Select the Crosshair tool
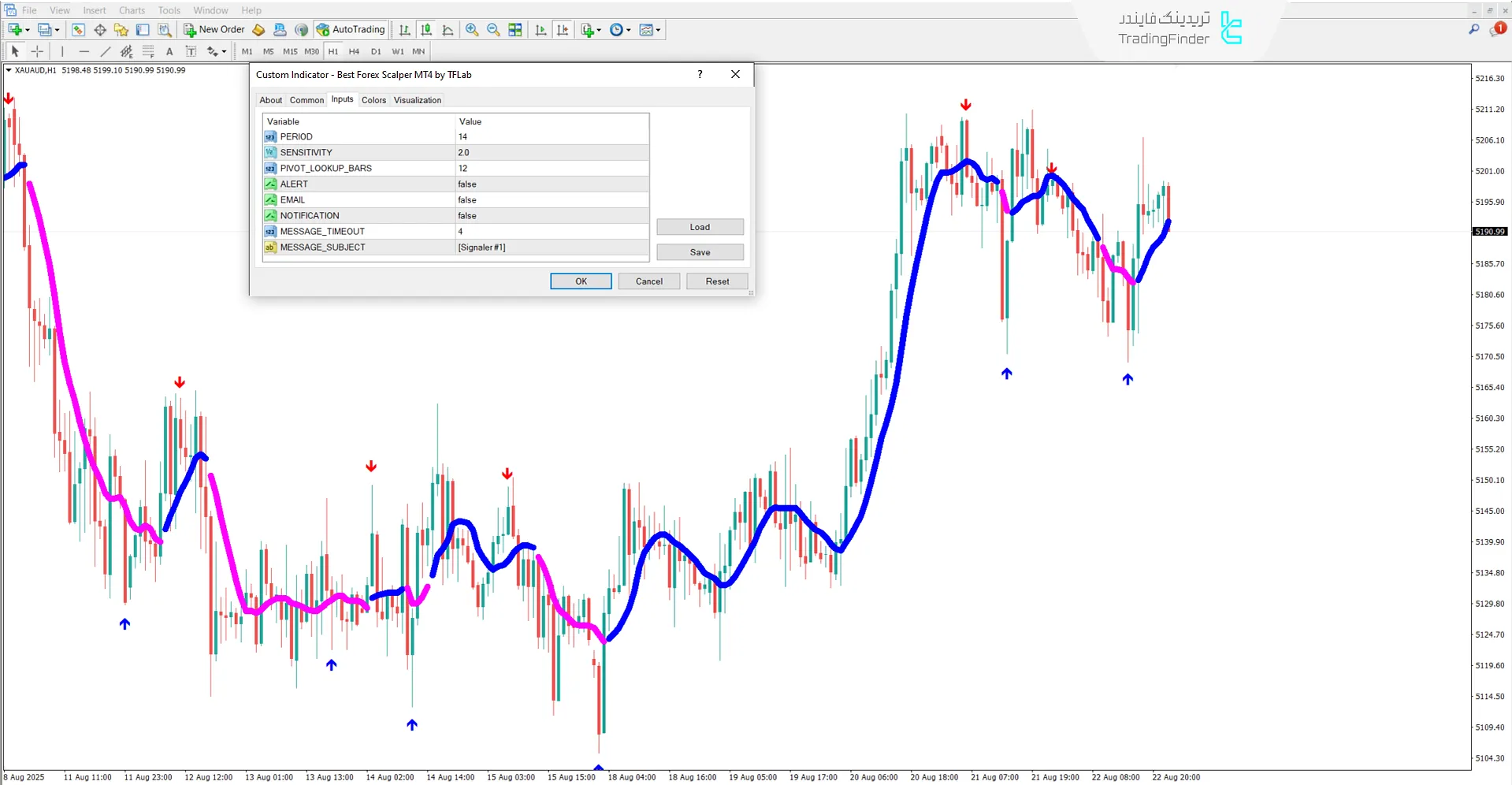Image resolution: width=1512 pixels, height=785 pixels. (x=37, y=50)
